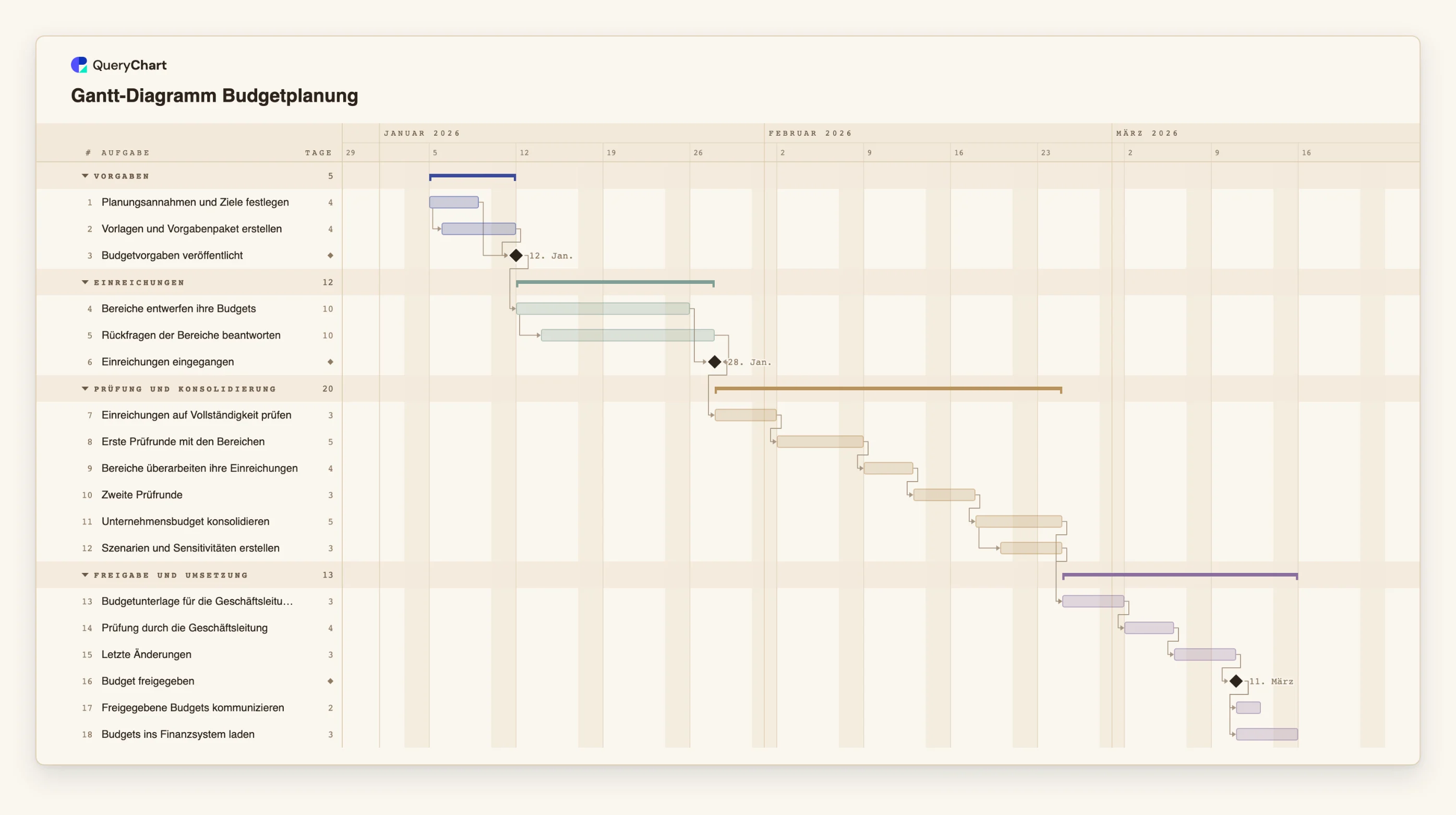Select the Vorlagen und Vorgabenpaket erstellen bar
This screenshot has height=815, width=1456.
click(479, 229)
